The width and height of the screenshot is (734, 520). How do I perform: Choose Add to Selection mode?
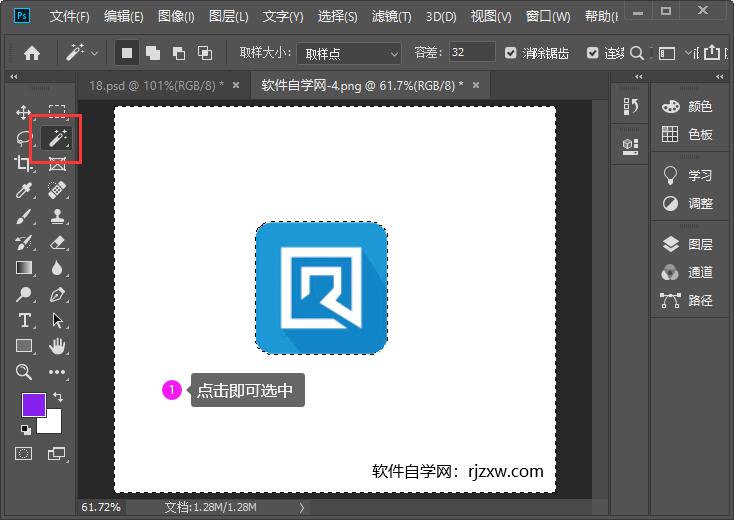153,53
